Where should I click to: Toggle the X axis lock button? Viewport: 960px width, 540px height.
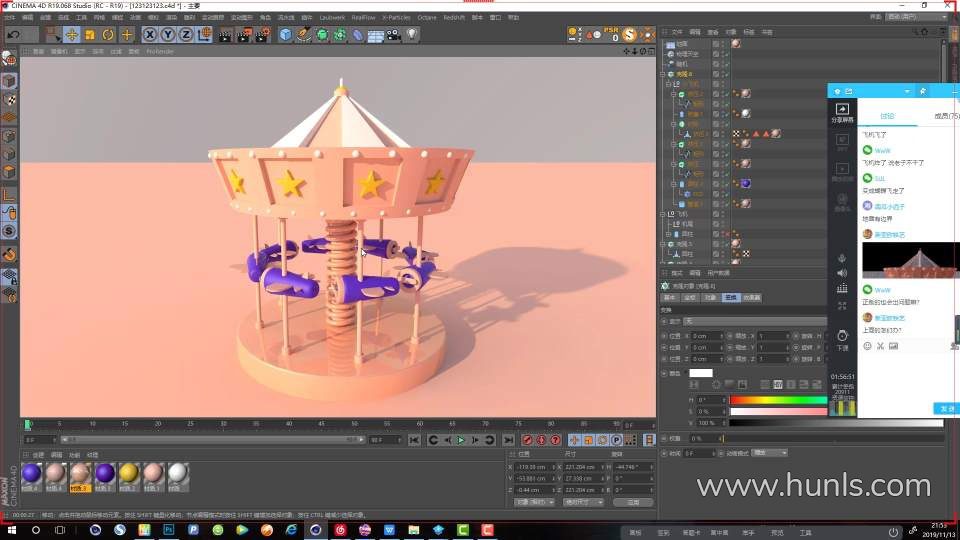[151, 35]
